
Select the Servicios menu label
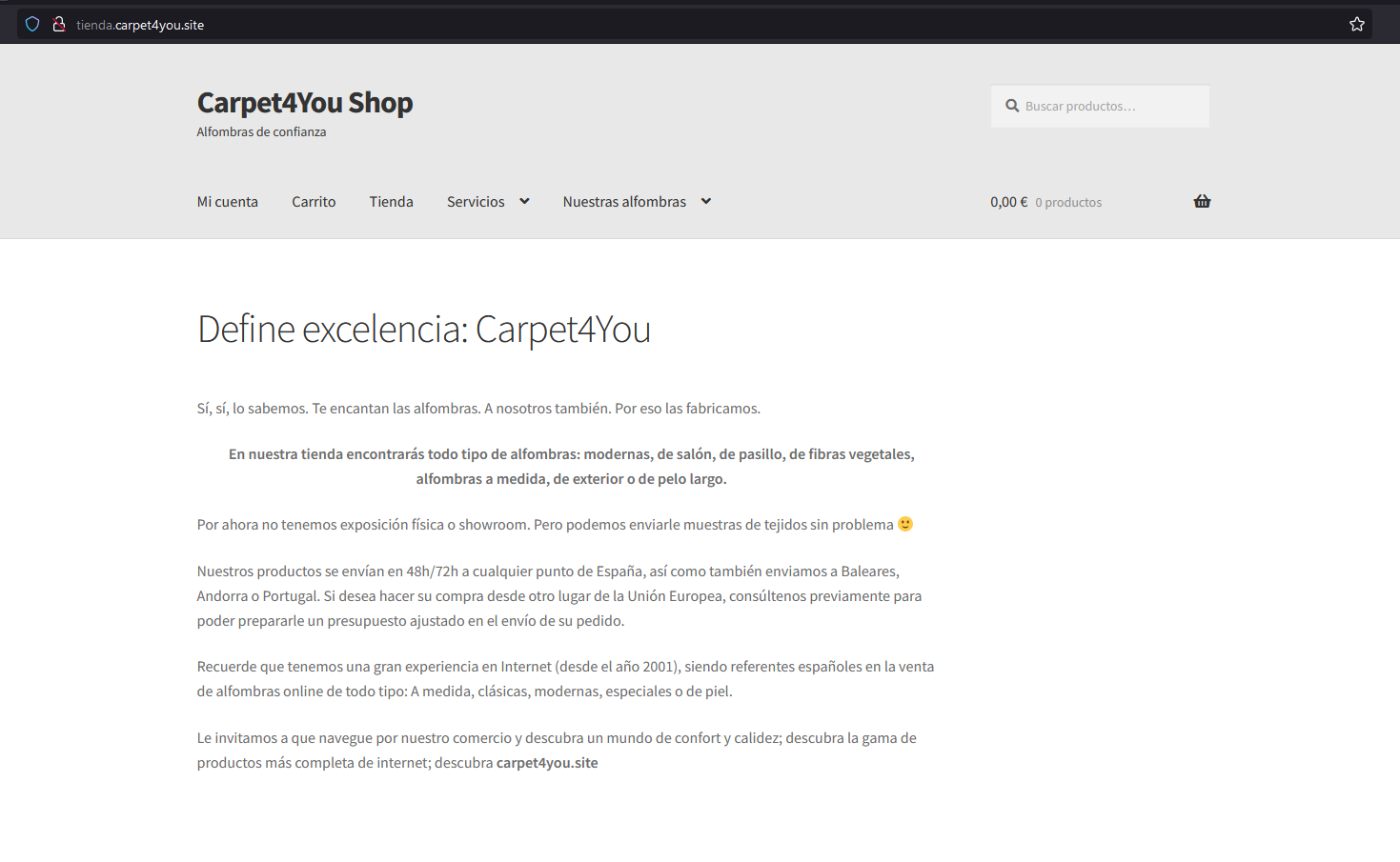point(476,202)
